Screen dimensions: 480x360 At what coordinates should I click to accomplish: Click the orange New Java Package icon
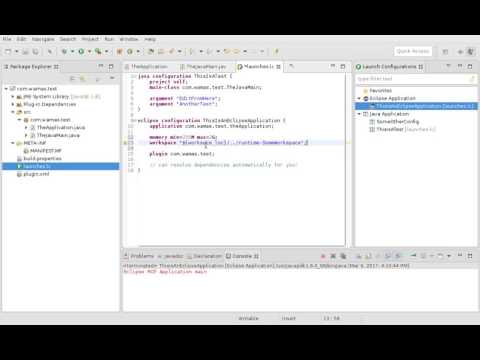119,52
